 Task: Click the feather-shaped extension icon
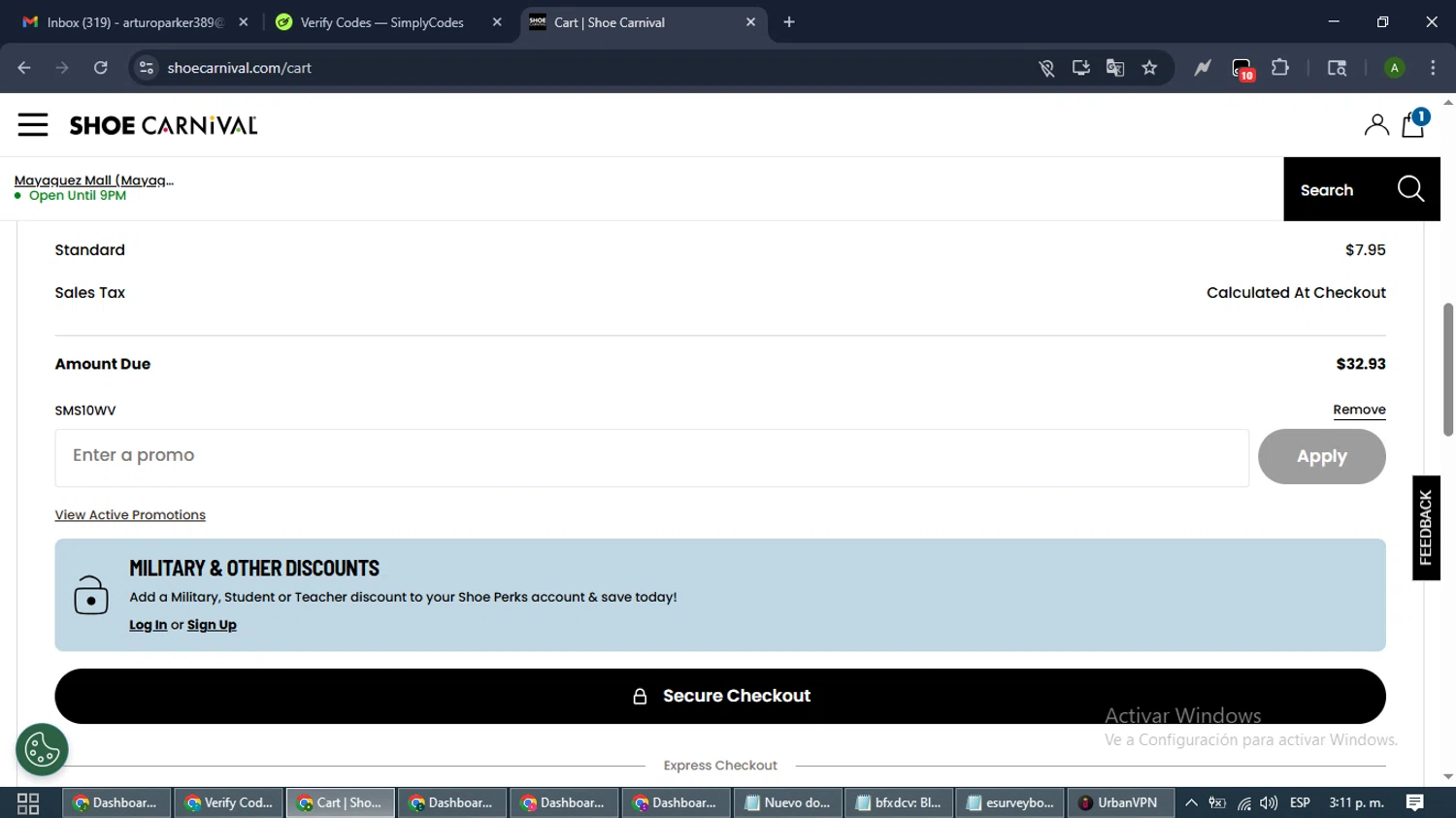(1203, 68)
